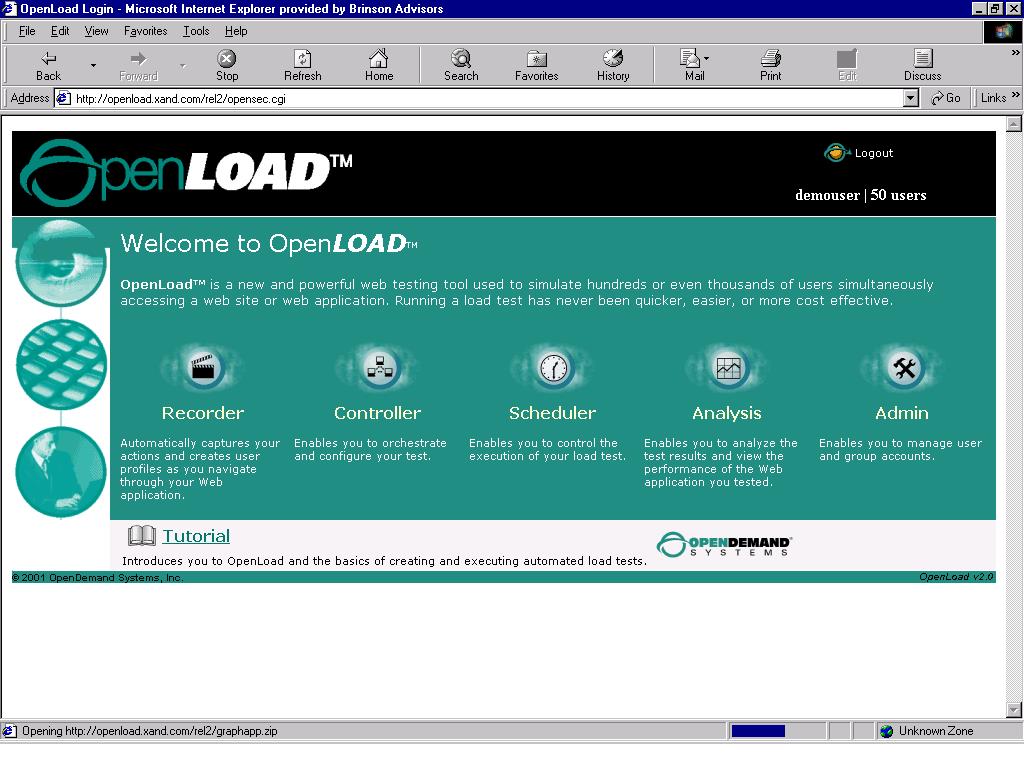
Task: Click the Controller label
Action: point(377,413)
